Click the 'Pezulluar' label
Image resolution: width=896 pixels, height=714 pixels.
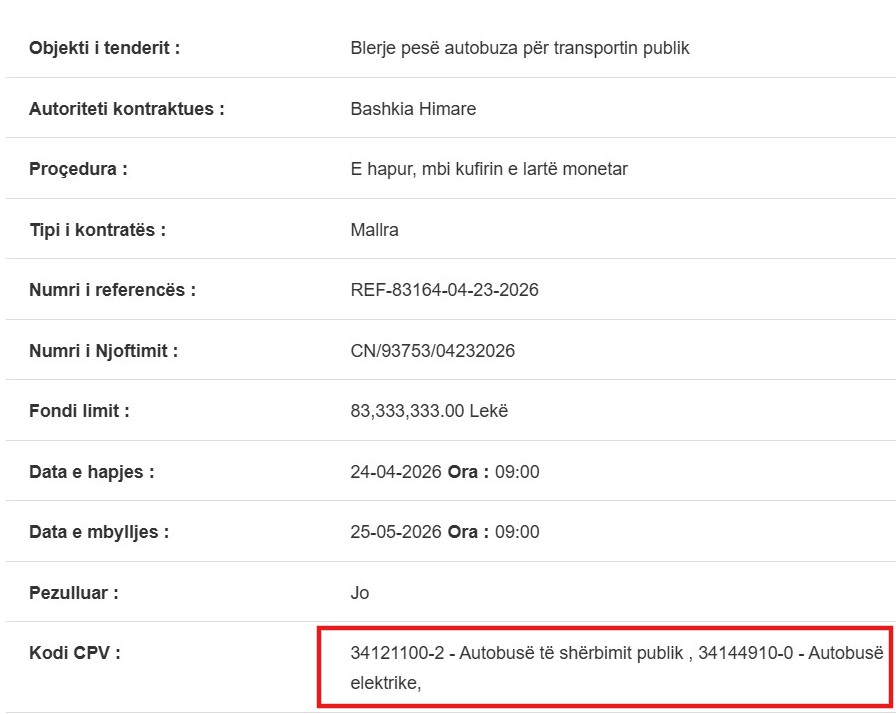(74, 593)
